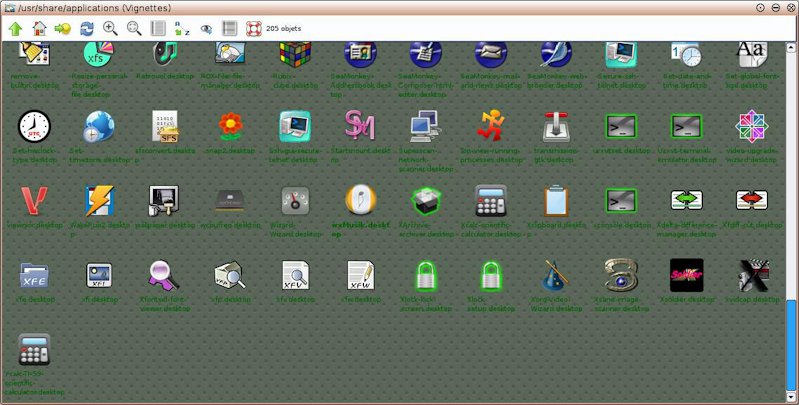Switch to the details list view
This screenshot has height=405, width=799.
point(158,29)
